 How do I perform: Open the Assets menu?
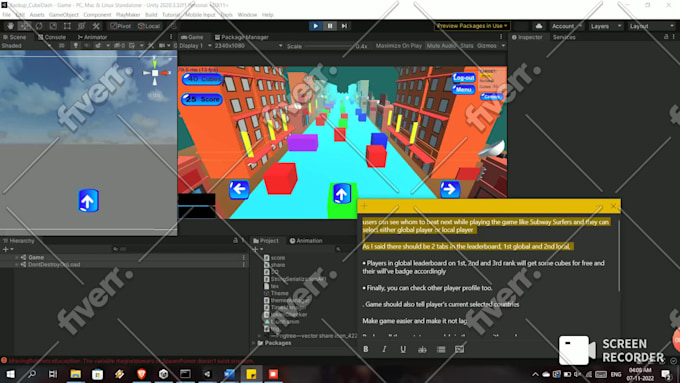click(37, 15)
